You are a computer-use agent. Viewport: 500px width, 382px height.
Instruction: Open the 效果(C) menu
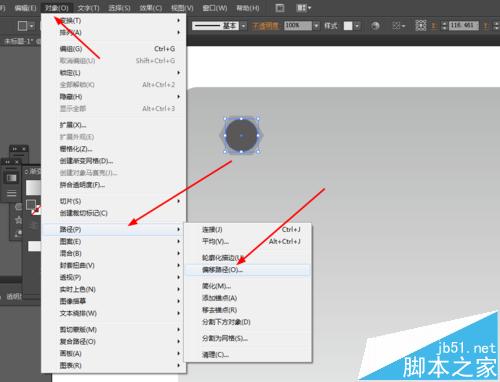coord(150,8)
